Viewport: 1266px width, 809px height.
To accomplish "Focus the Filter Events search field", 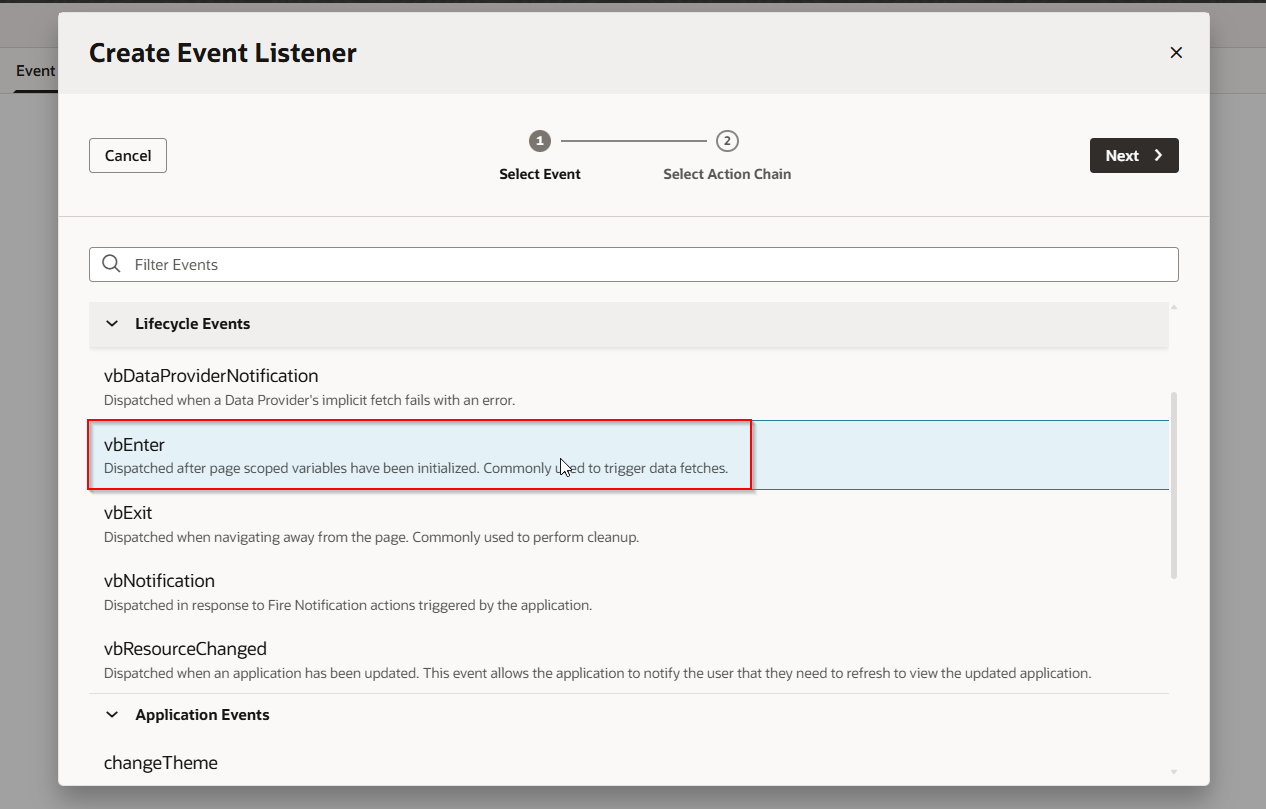I will pyautogui.click(x=640, y=265).
